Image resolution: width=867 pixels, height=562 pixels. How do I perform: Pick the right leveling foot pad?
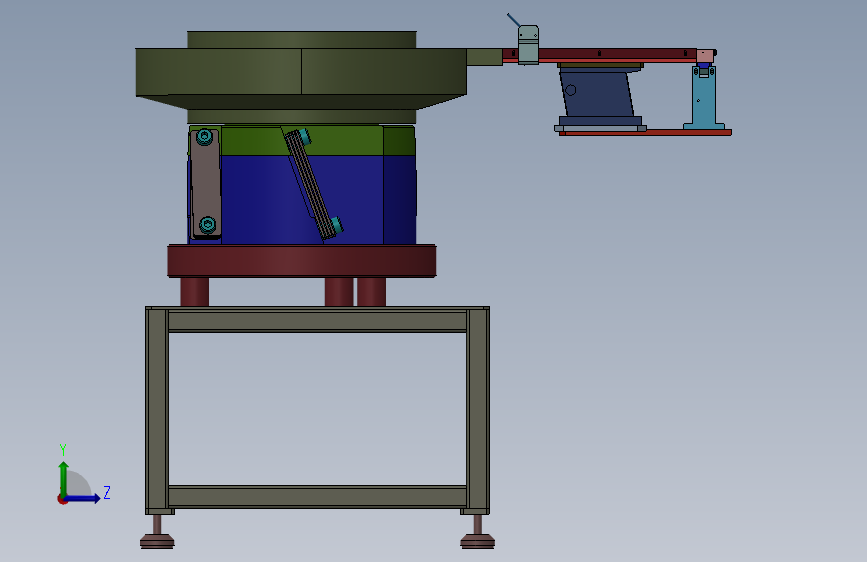point(478,540)
